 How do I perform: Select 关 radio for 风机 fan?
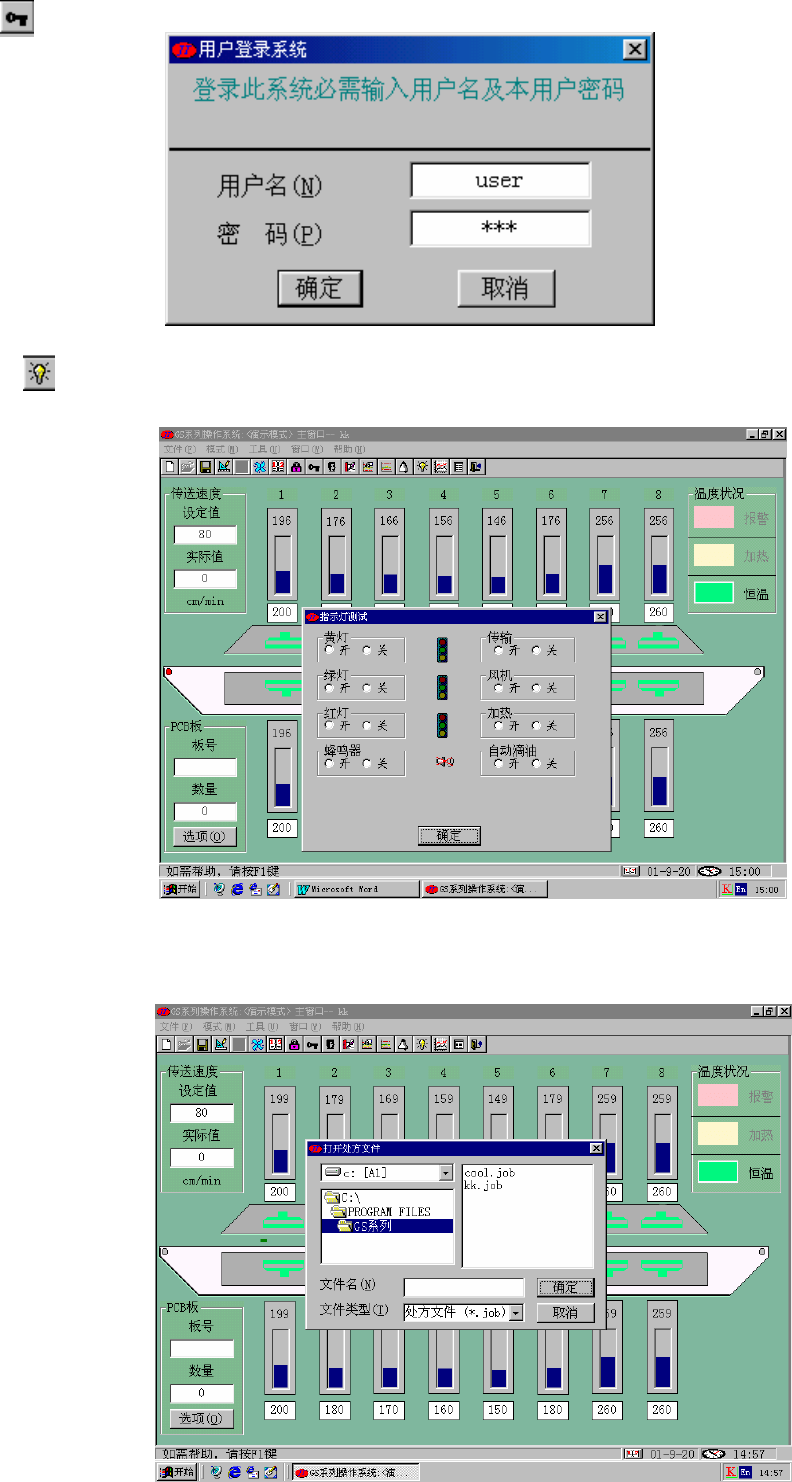click(536, 688)
